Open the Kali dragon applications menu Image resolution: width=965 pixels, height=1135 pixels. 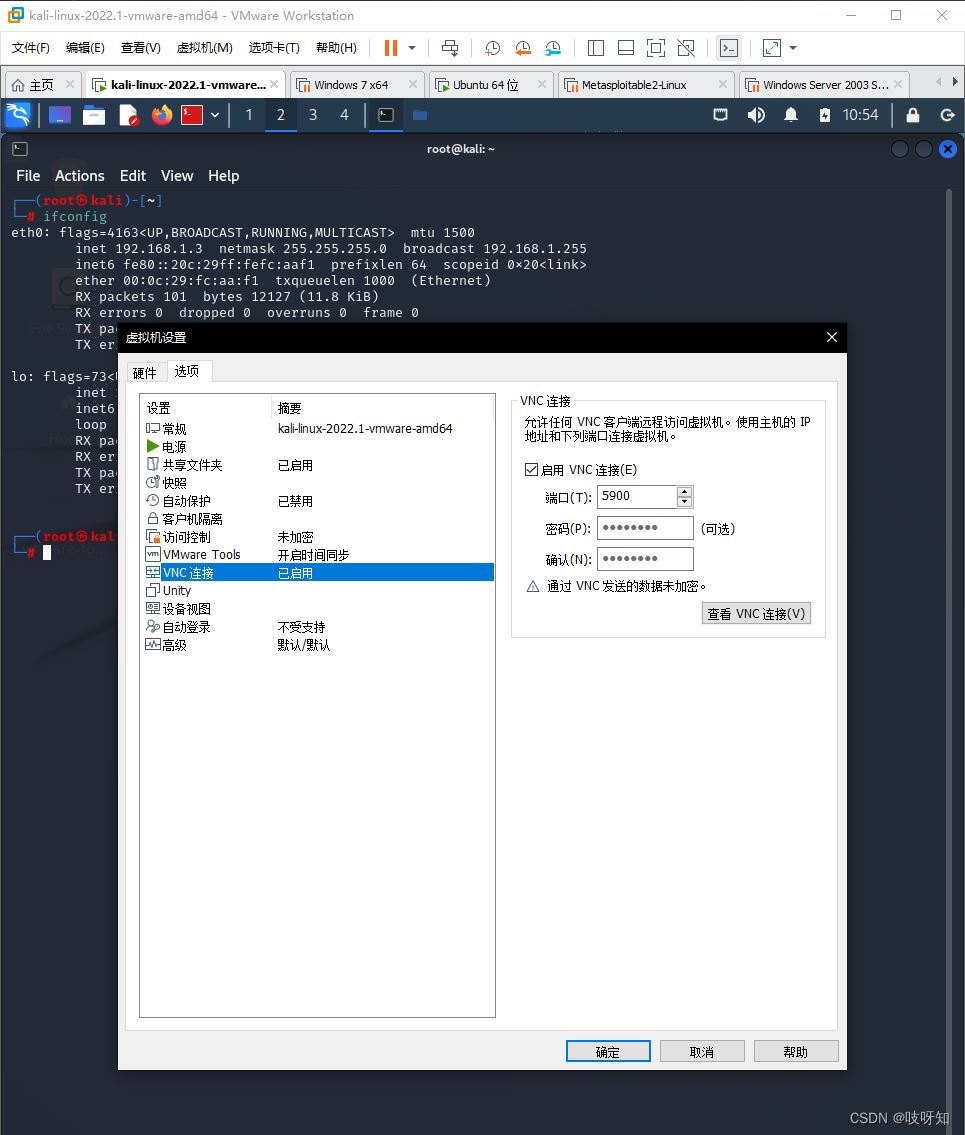point(18,115)
